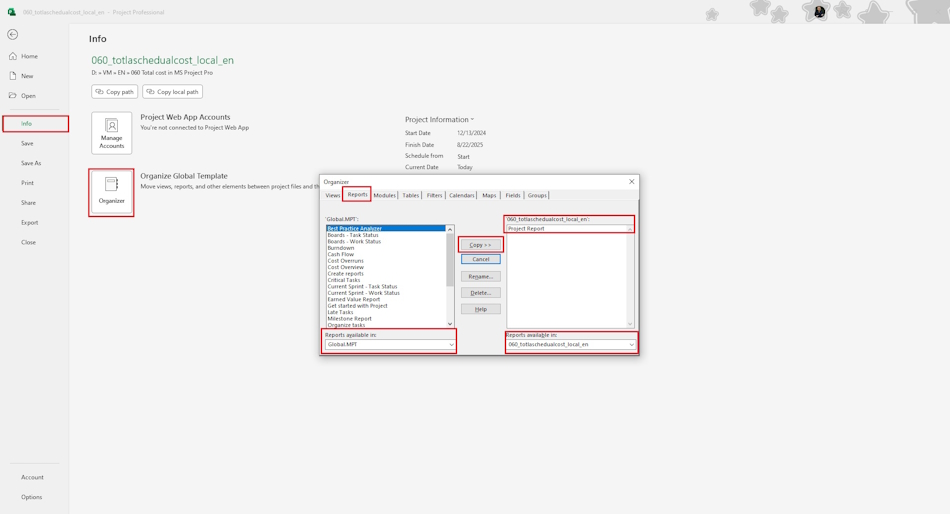Choose Save As in the sidebar
The width and height of the screenshot is (950, 514).
pos(31,163)
